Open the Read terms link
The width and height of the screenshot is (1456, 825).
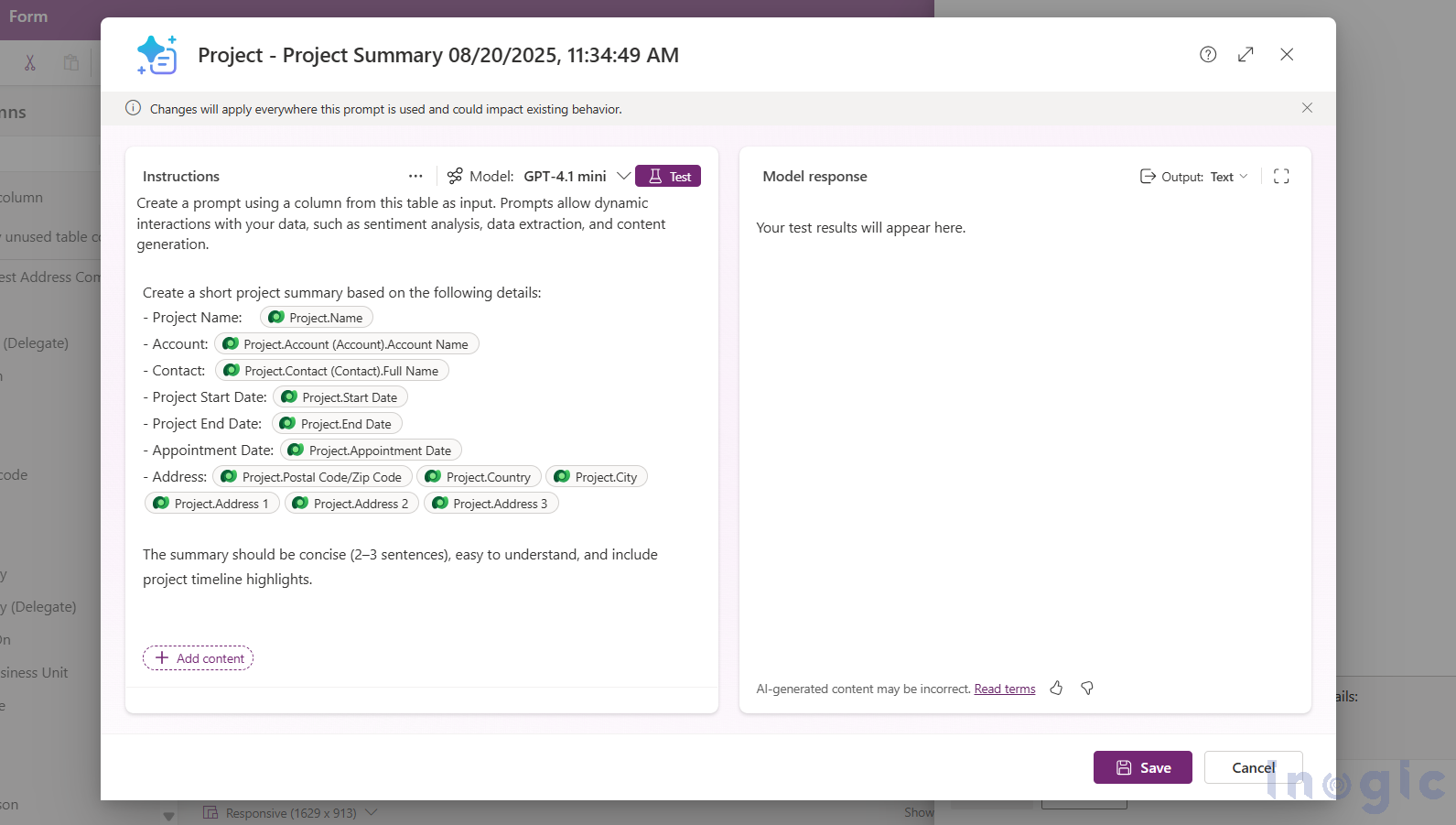(x=1005, y=689)
